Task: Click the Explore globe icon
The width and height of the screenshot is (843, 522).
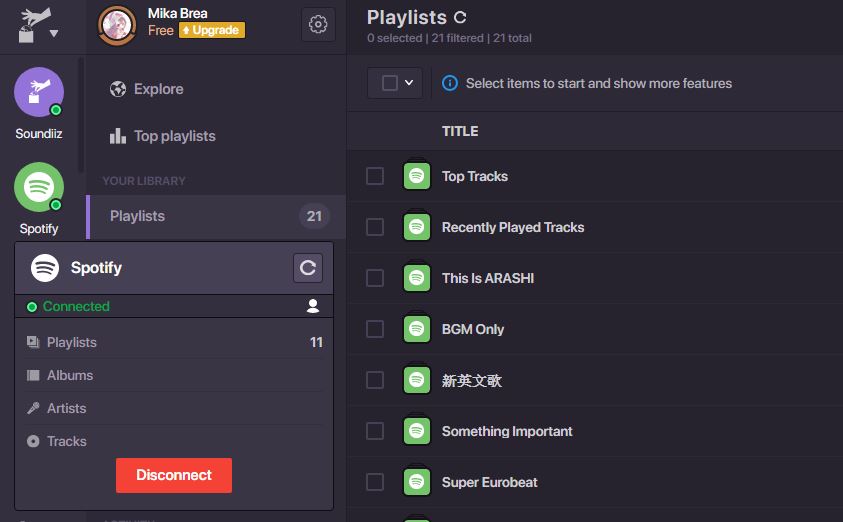Action: tap(118, 89)
